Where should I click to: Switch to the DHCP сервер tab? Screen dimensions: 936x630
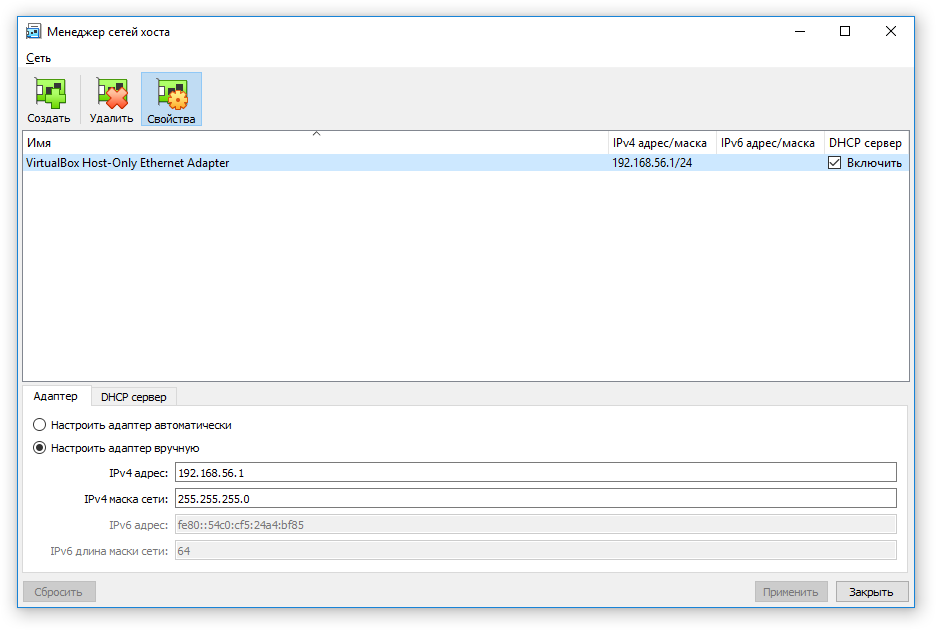coord(134,397)
